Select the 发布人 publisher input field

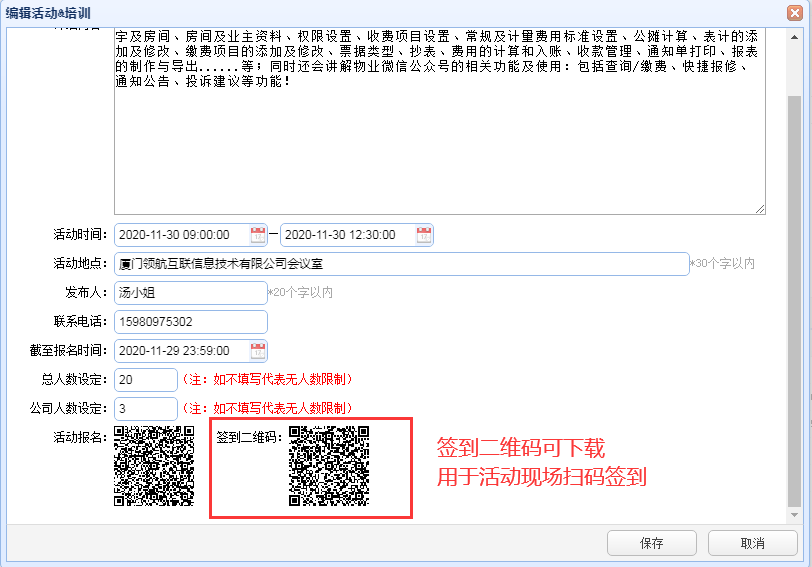(190, 293)
